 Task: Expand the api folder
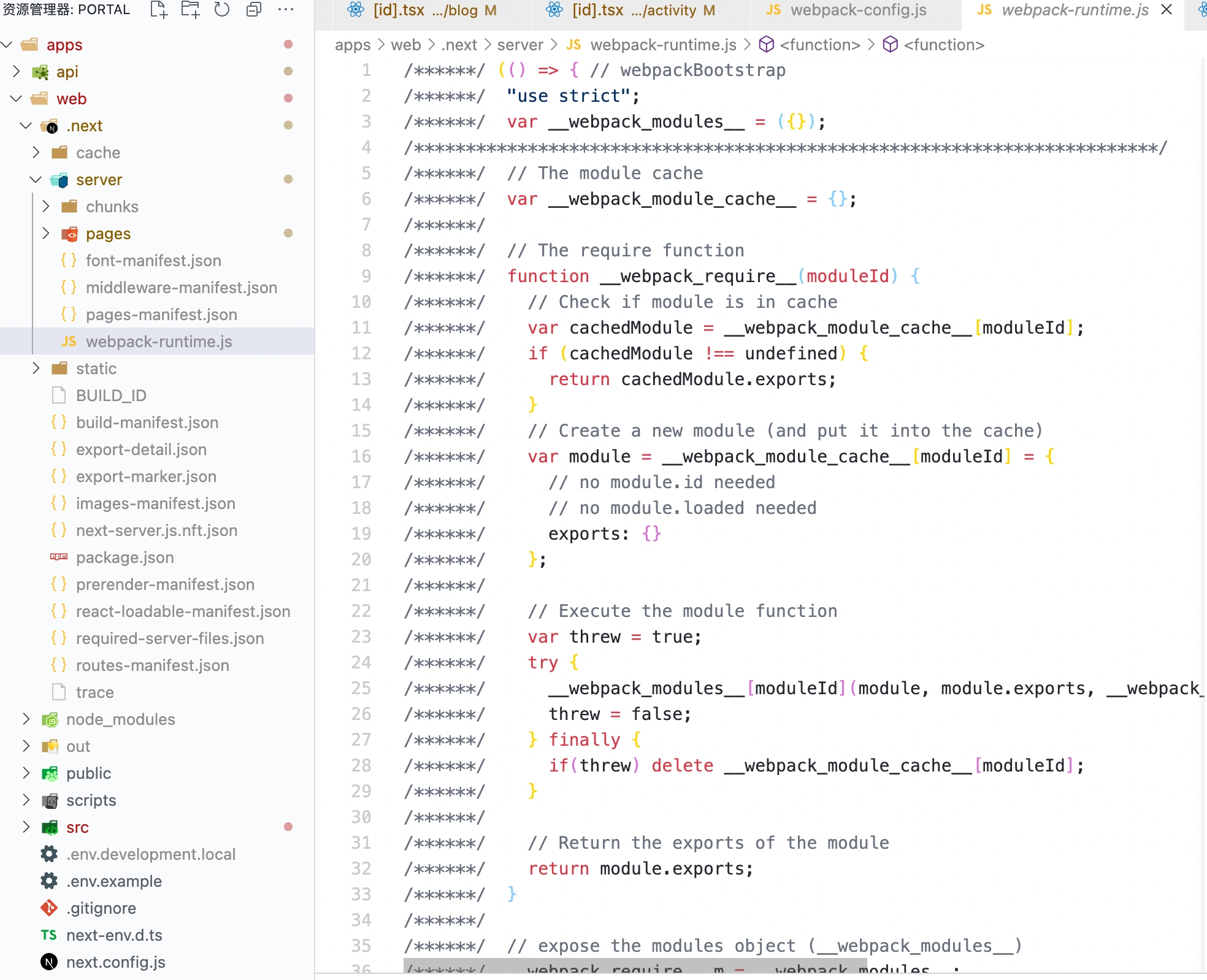[x=17, y=72]
